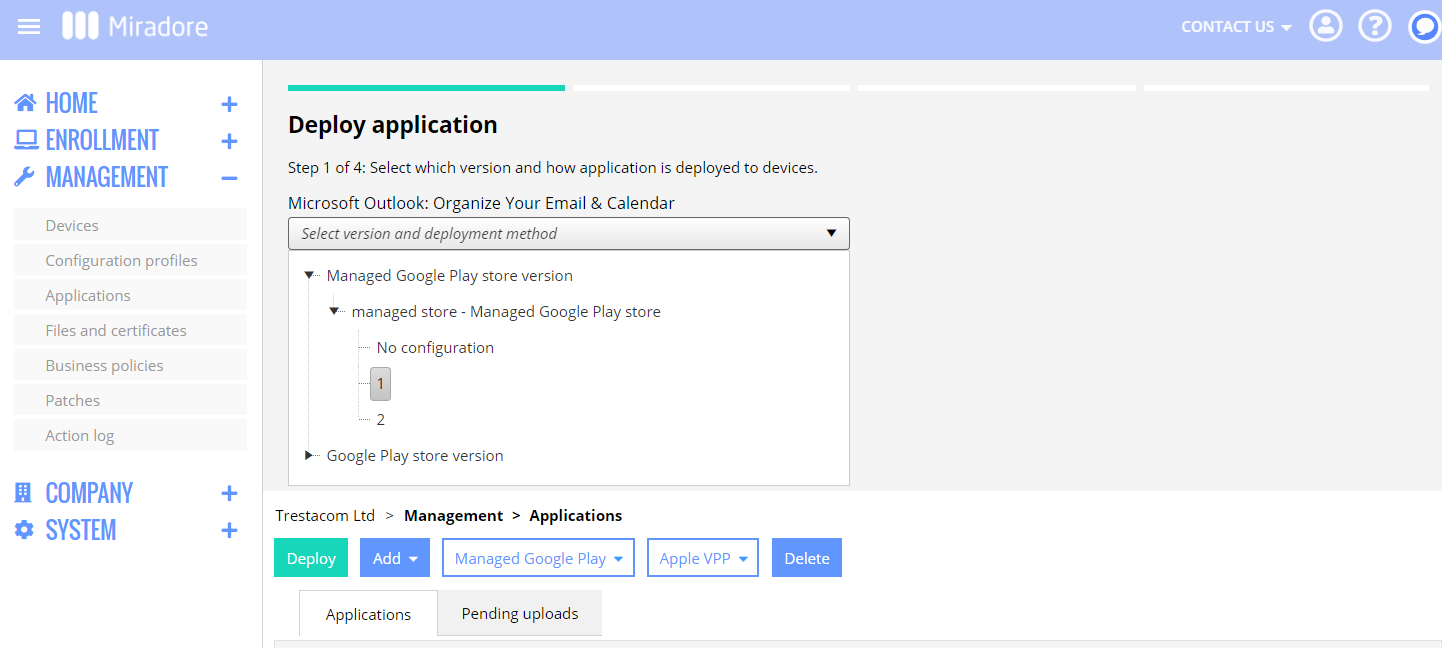Expand the COMPANY section with plus
1442x648 pixels.
click(x=229, y=494)
